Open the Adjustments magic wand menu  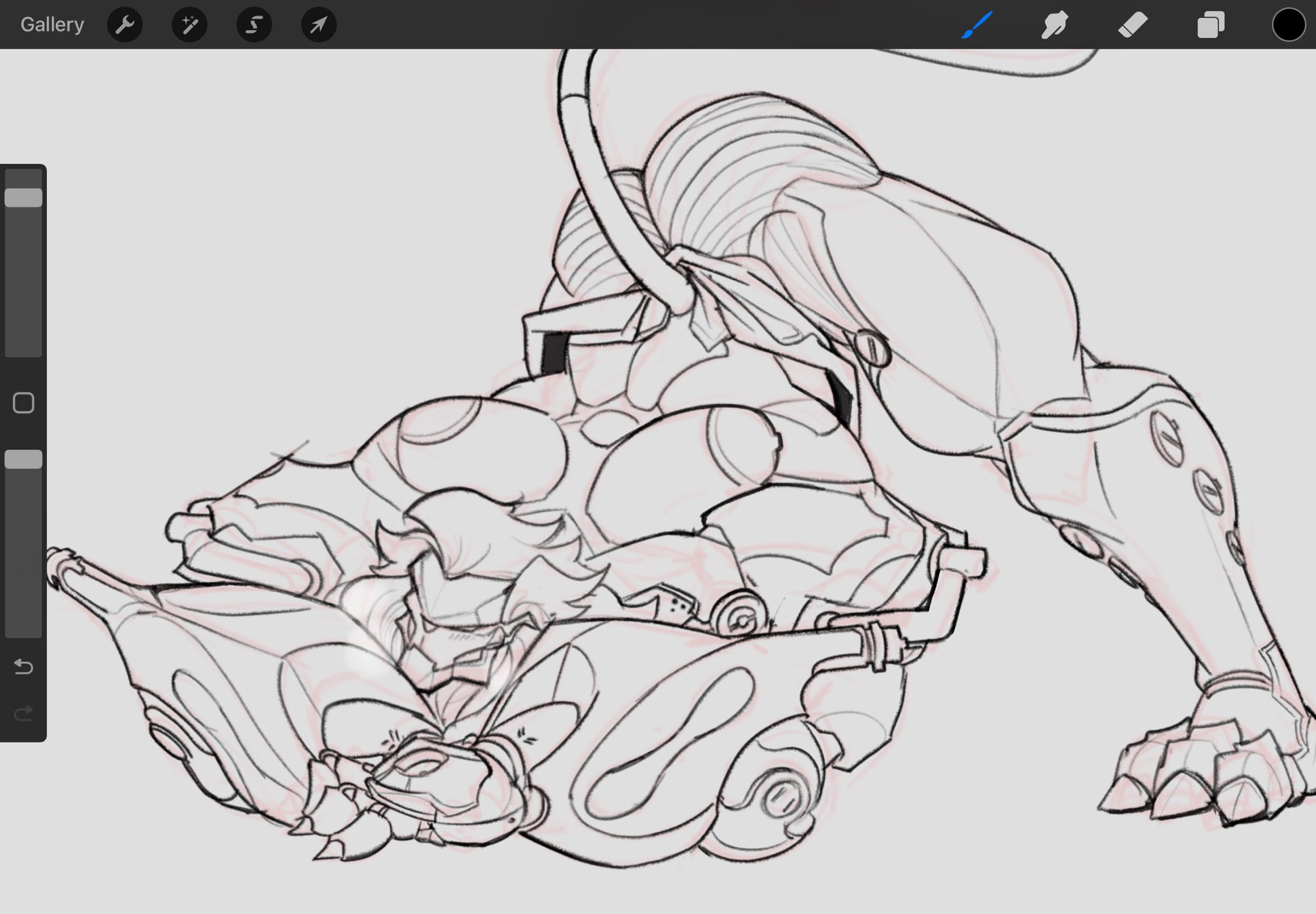190,25
